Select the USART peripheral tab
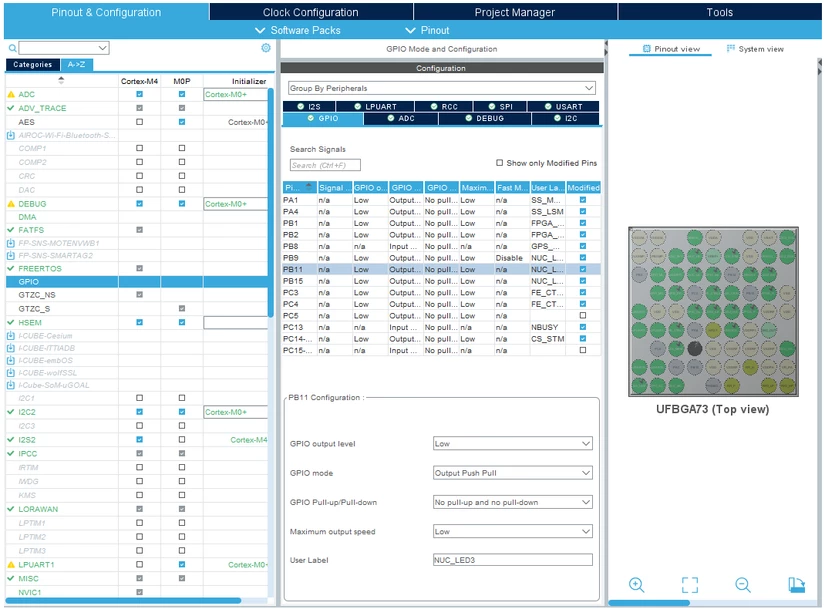The width and height of the screenshot is (825, 609). point(564,106)
